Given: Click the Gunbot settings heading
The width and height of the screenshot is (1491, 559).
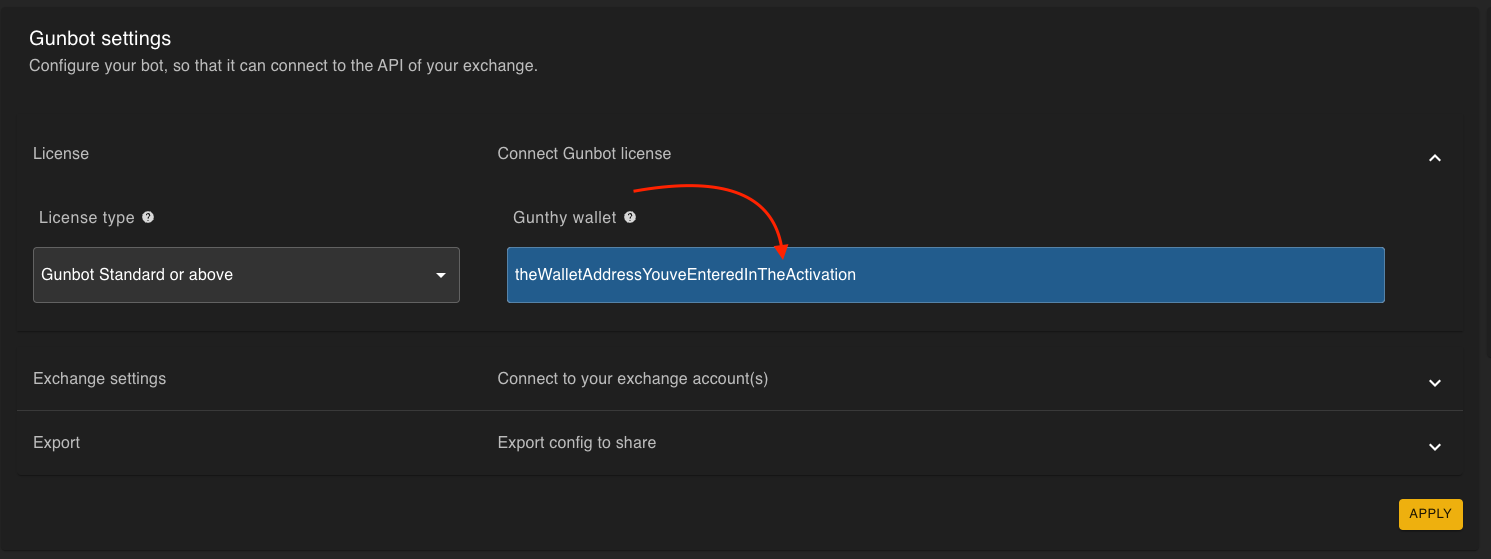Looking at the screenshot, I should click(100, 39).
